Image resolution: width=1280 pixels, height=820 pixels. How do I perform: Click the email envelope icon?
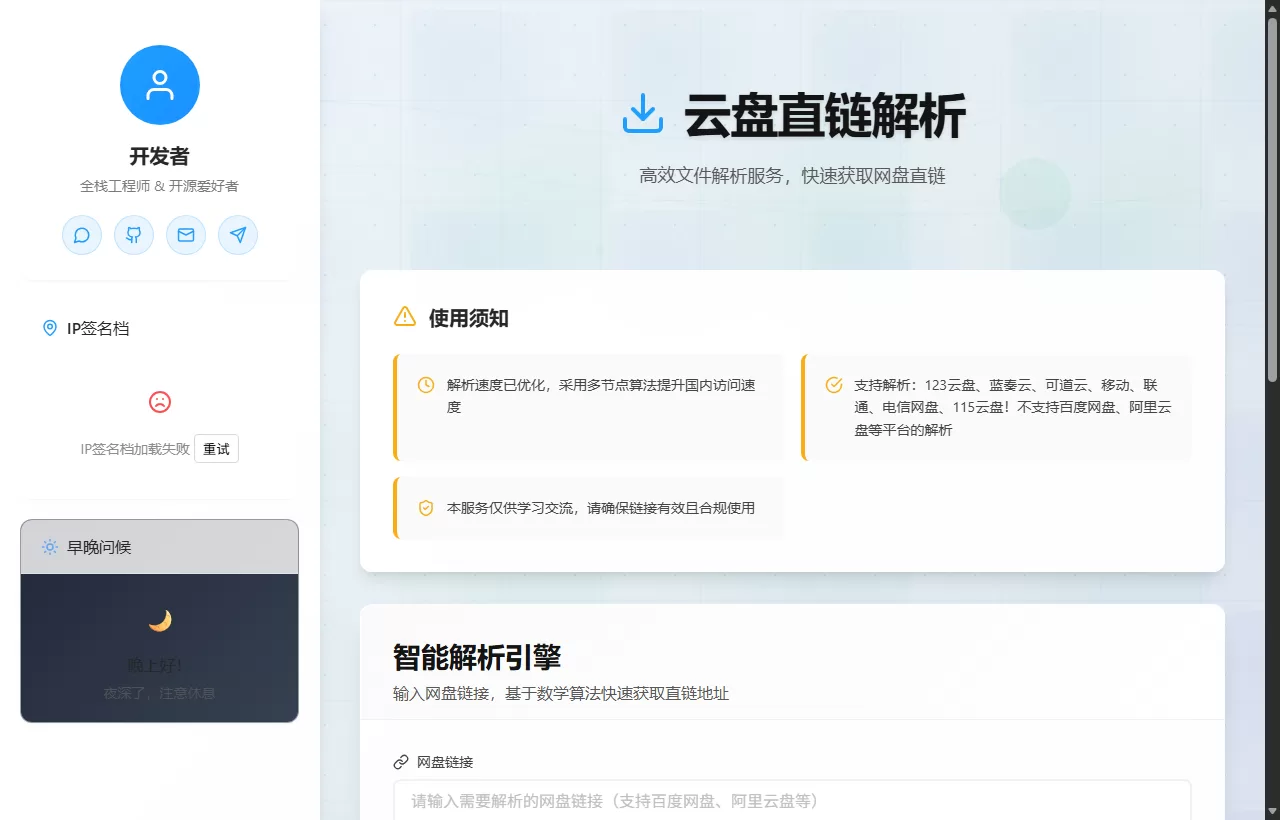tap(186, 235)
